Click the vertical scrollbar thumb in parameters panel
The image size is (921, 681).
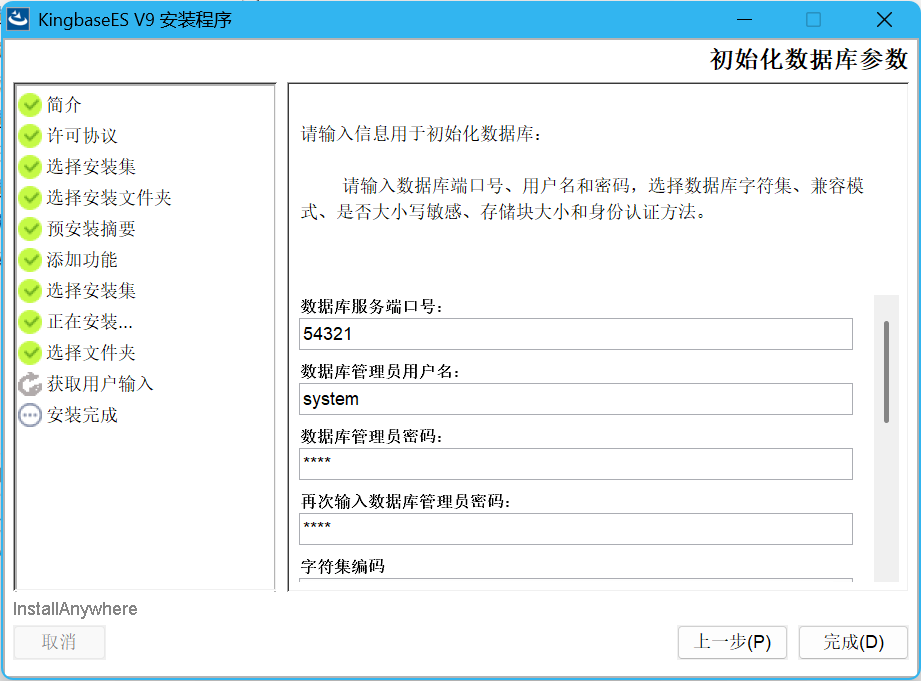886,372
